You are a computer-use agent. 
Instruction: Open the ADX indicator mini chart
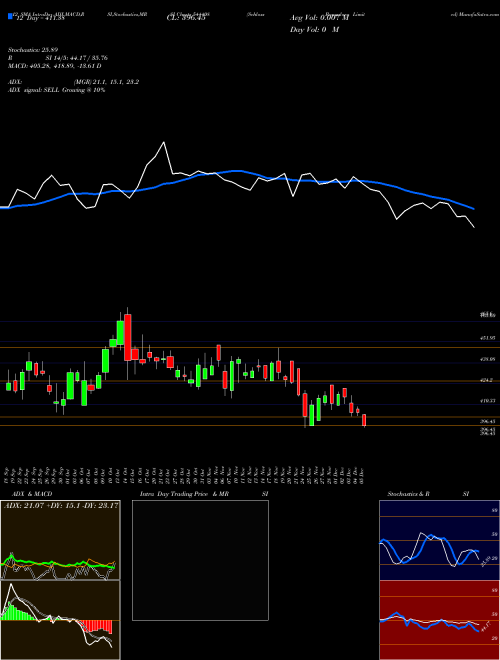[x=61, y=540]
